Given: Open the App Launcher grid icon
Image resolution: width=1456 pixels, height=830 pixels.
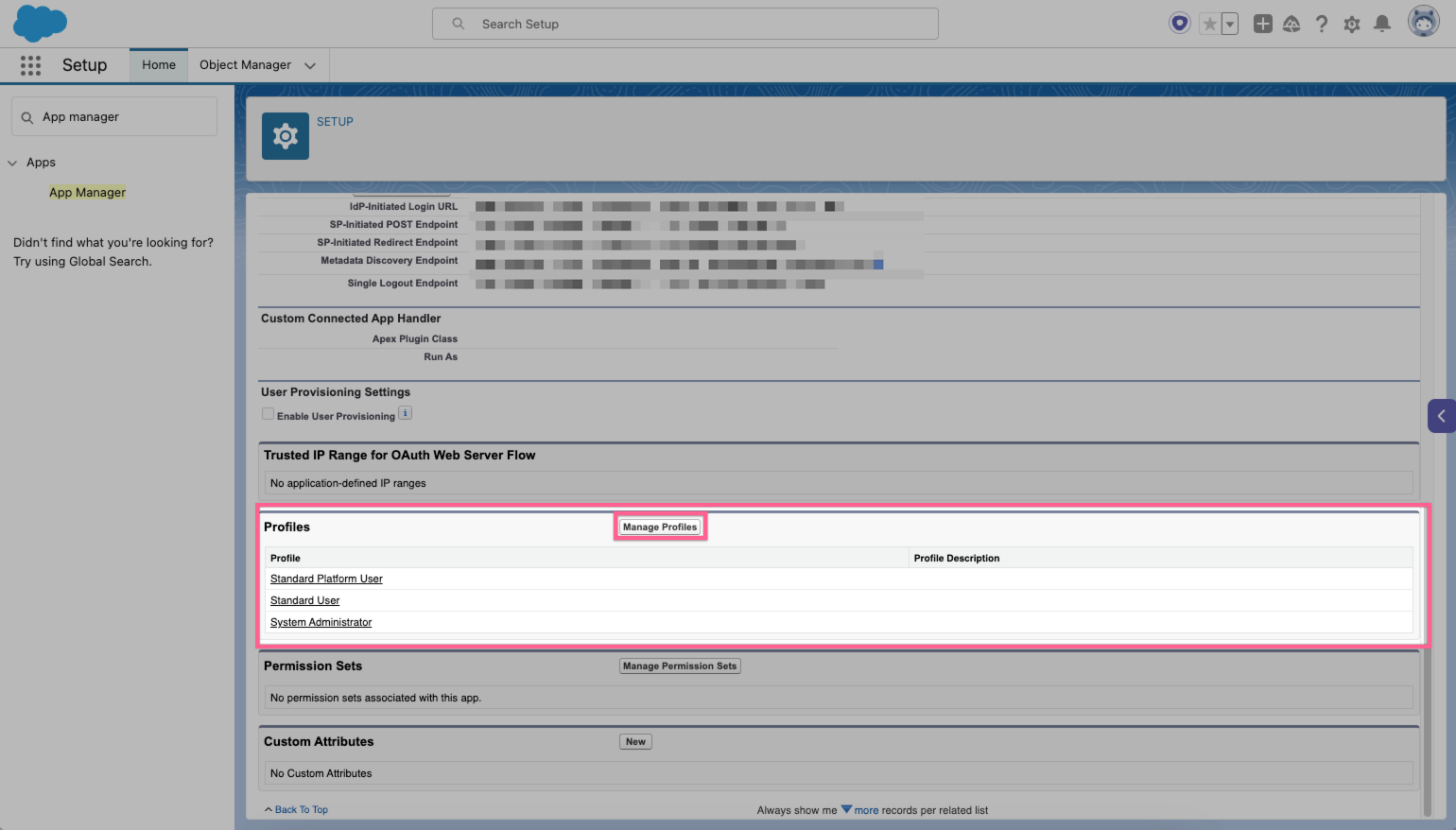Looking at the screenshot, I should (30, 65).
